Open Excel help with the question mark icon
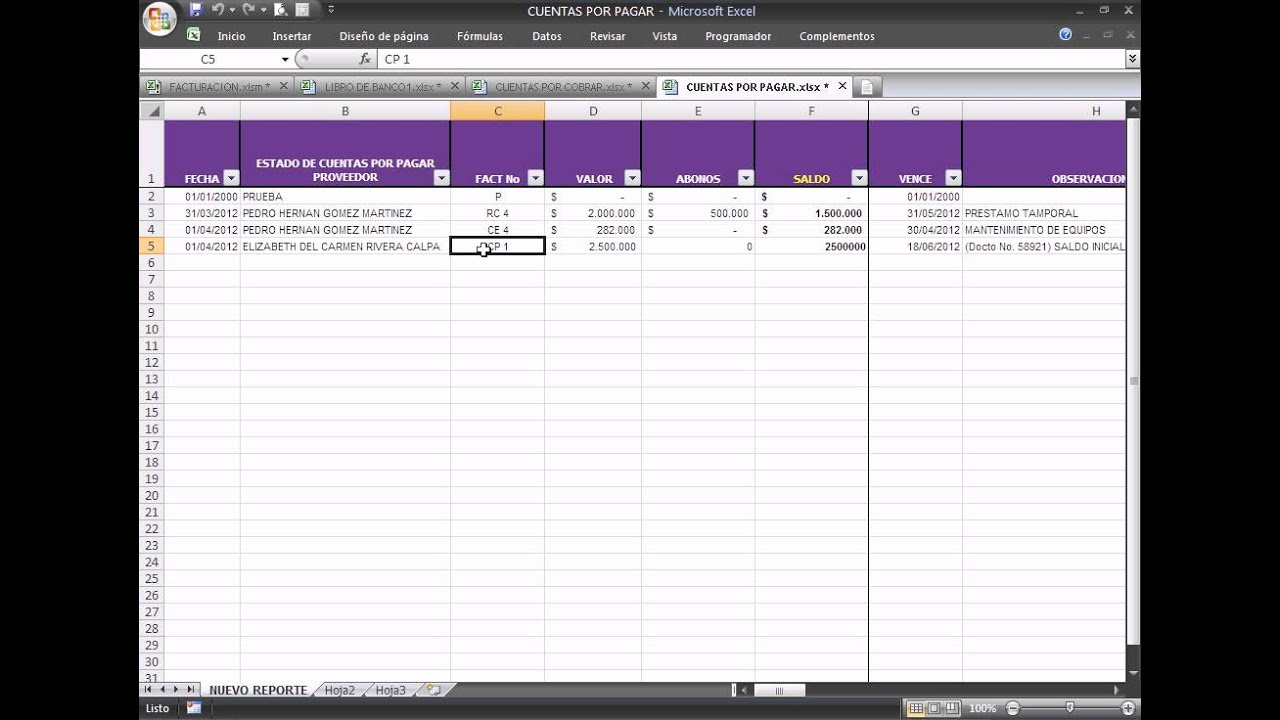The image size is (1280, 720). click(x=1066, y=35)
